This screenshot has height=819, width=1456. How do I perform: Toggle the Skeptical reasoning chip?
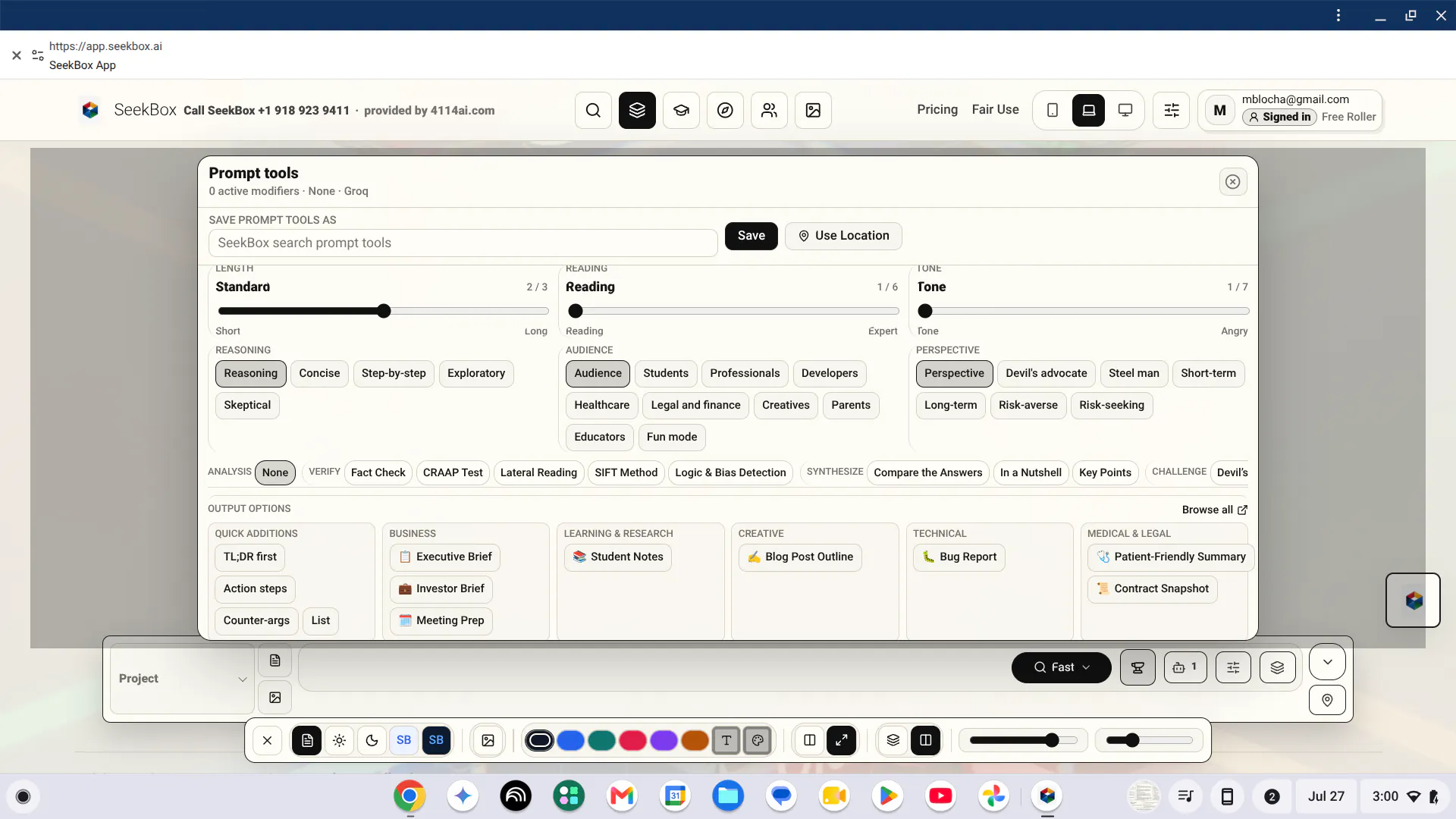(247, 405)
